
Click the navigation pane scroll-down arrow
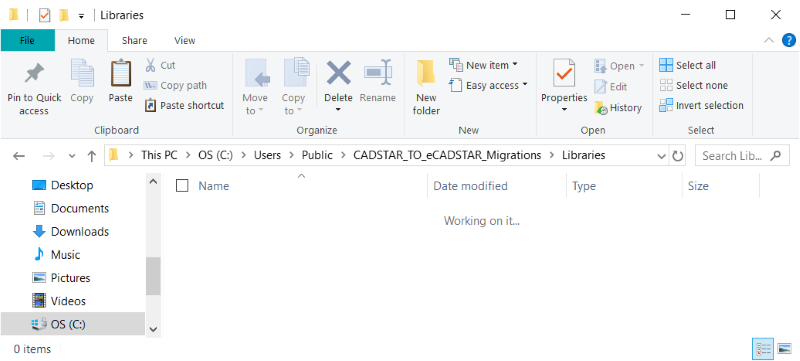point(153,329)
